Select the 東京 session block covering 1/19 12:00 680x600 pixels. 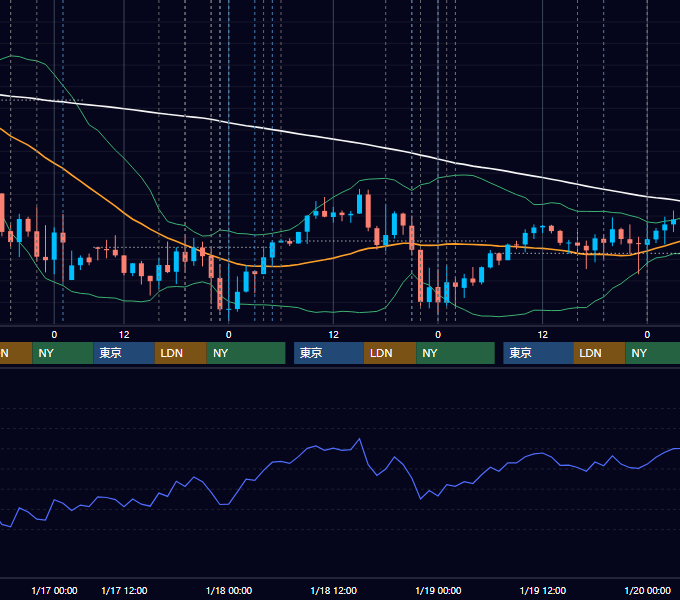538,353
